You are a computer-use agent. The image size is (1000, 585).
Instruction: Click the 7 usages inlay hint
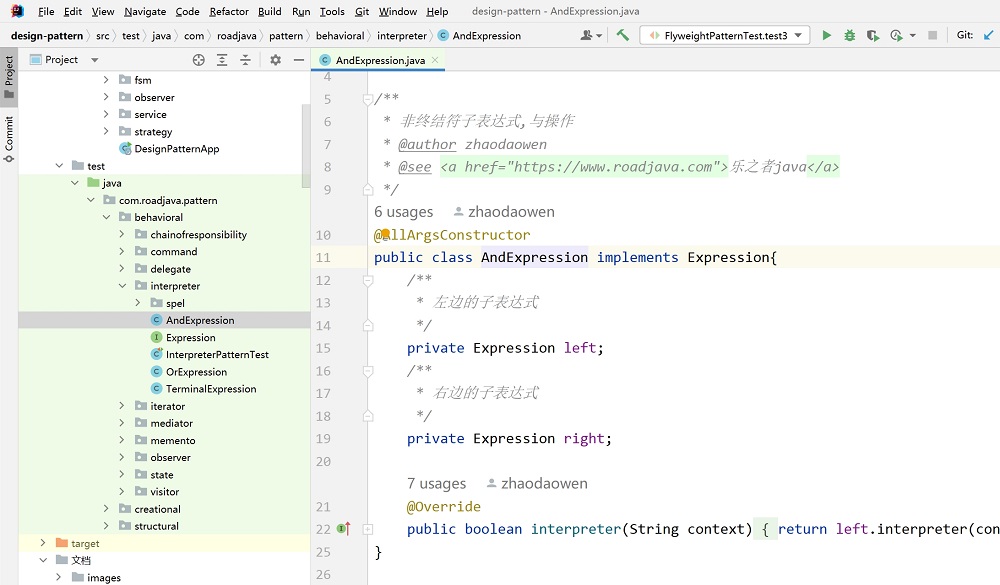[x=437, y=484]
